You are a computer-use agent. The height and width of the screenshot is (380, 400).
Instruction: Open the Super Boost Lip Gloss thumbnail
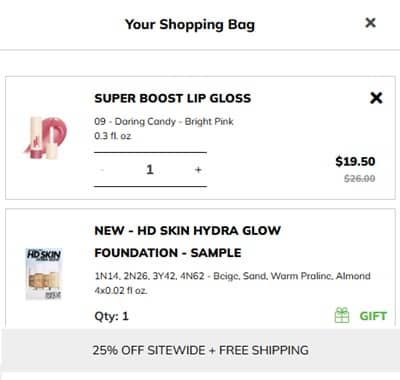(x=45, y=138)
